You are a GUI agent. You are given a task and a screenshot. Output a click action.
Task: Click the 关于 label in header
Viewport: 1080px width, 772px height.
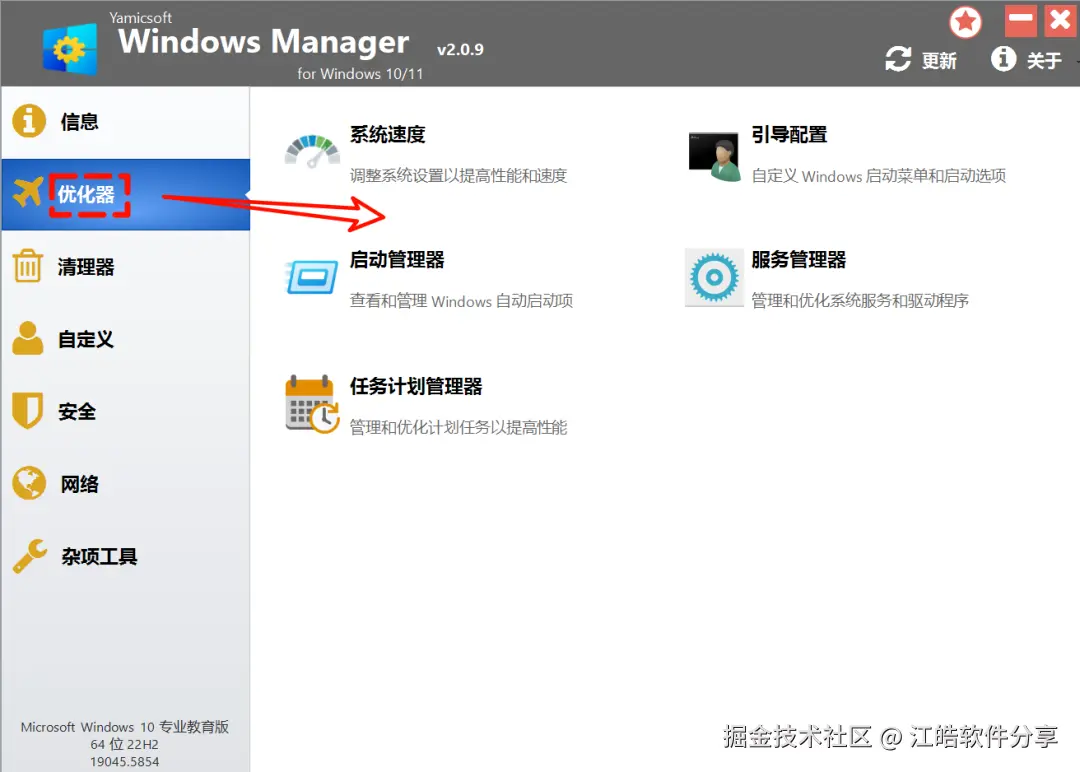point(1043,61)
